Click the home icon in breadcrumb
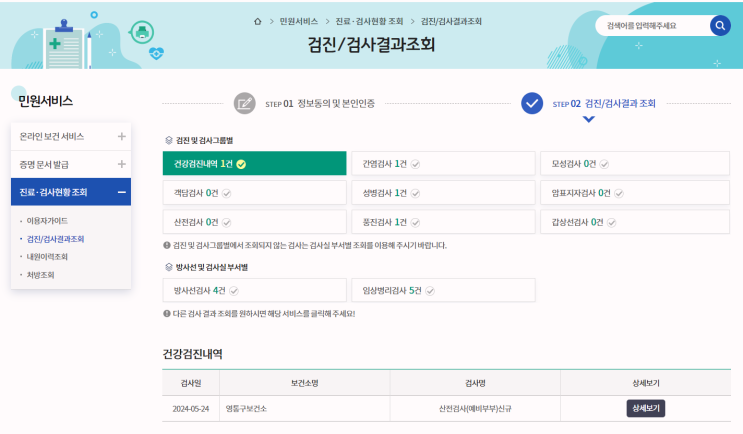Viewport: 743px width, 434px height. coord(258,21)
